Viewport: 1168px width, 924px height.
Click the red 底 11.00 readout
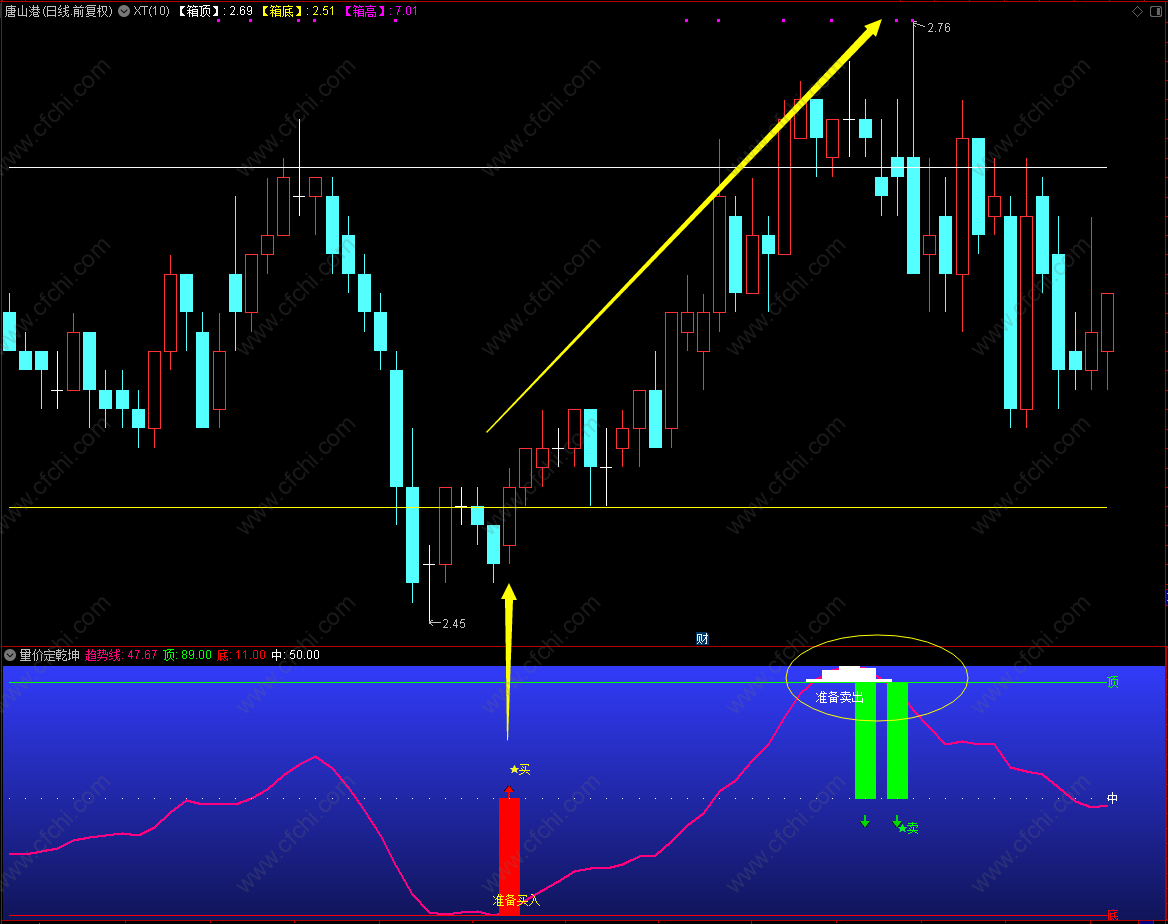(x=241, y=655)
